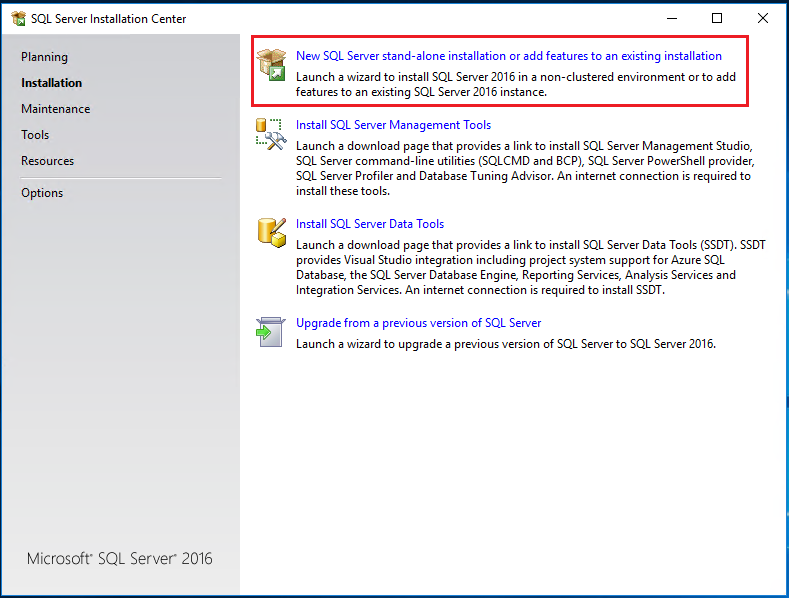Maximize the Installation Center window
The width and height of the screenshot is (789, 598).
(717, 19)
